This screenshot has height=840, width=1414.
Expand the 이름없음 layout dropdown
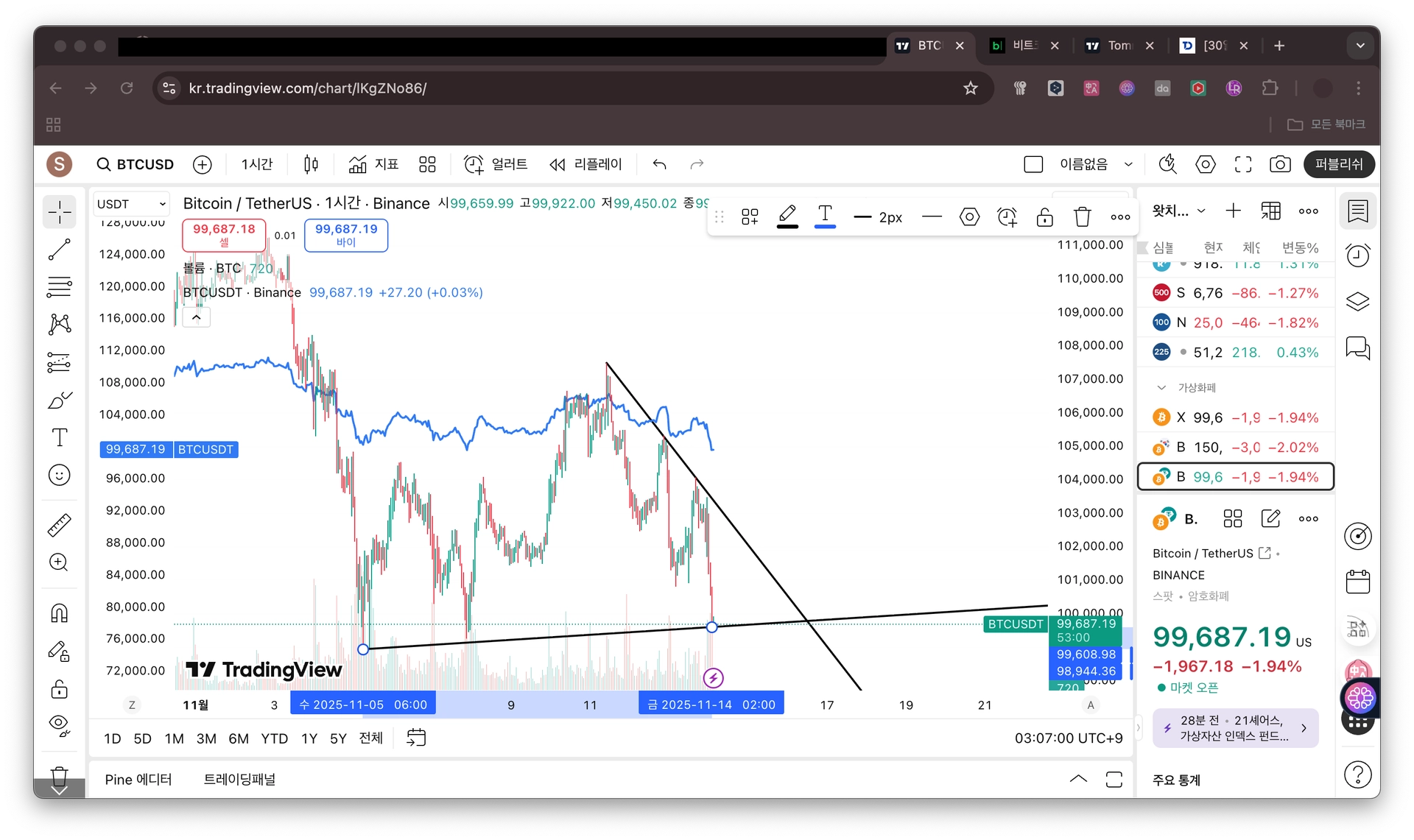tap(1128, 164)
